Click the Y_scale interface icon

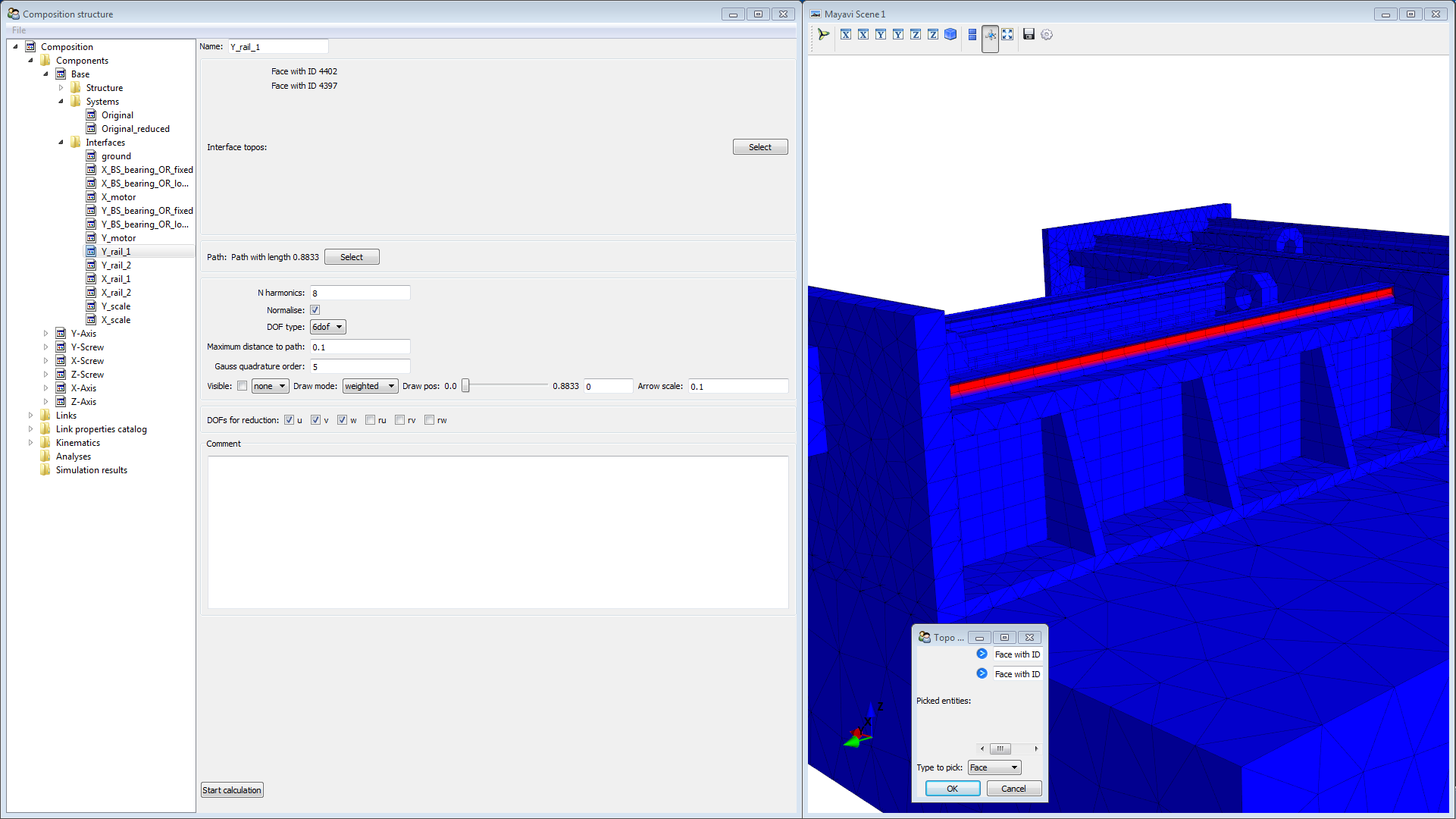click(91, 306)
